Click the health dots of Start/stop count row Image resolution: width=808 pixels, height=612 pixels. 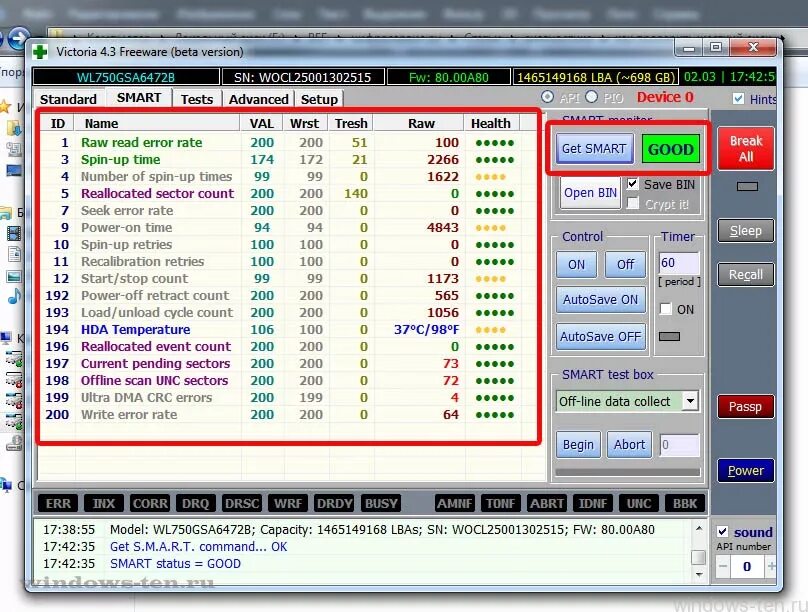(x=491, y=279)
